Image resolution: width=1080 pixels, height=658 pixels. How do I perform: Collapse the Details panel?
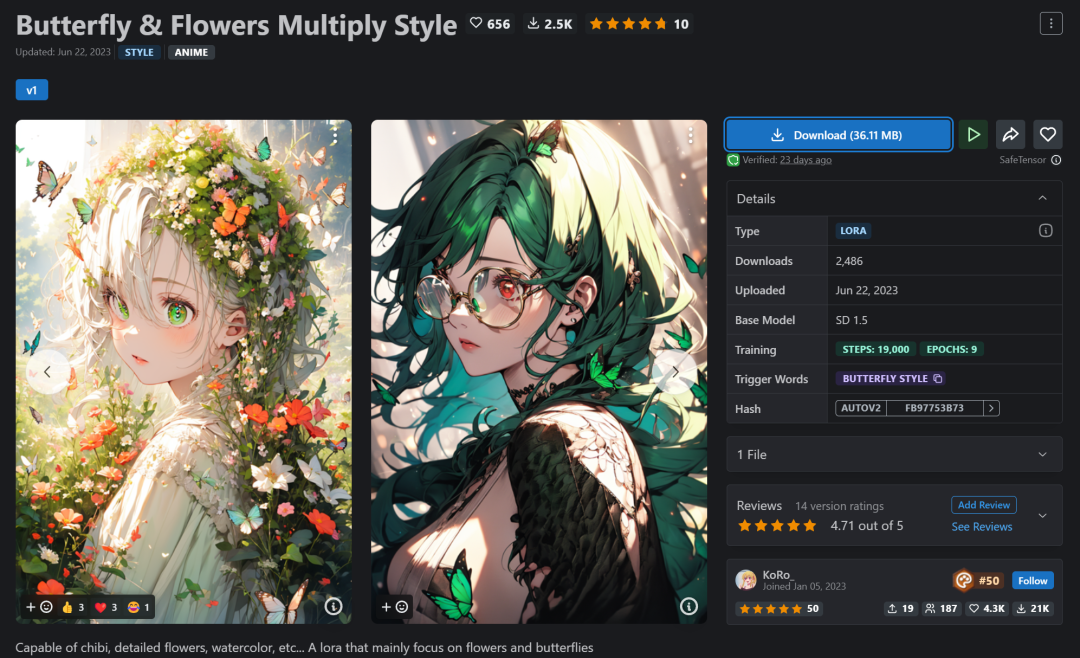click(1042, 198)
